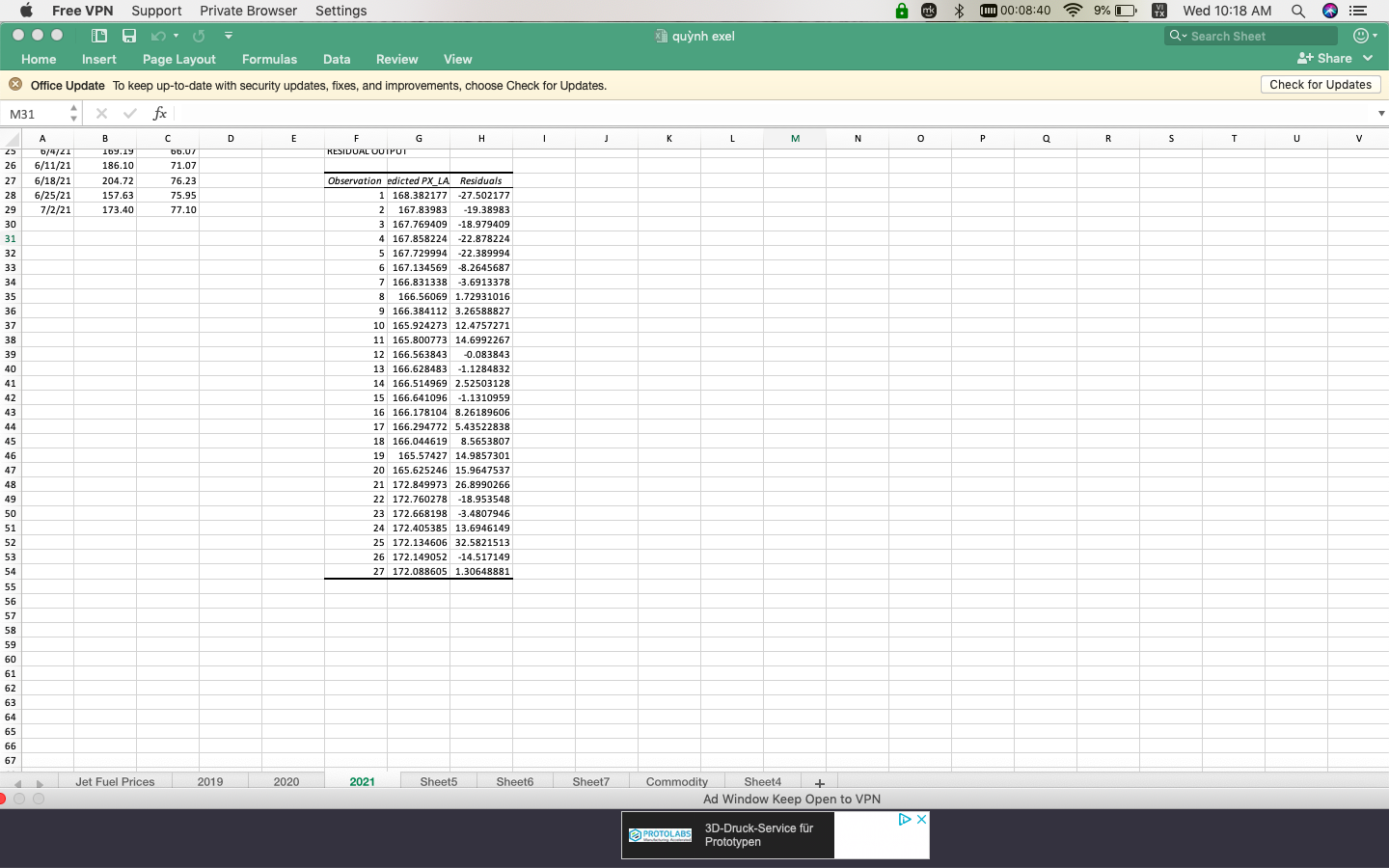Open the Undo history dropdown arrow
The height and width of the screenshot is (868, 1389).
click(x=176, y=36)
